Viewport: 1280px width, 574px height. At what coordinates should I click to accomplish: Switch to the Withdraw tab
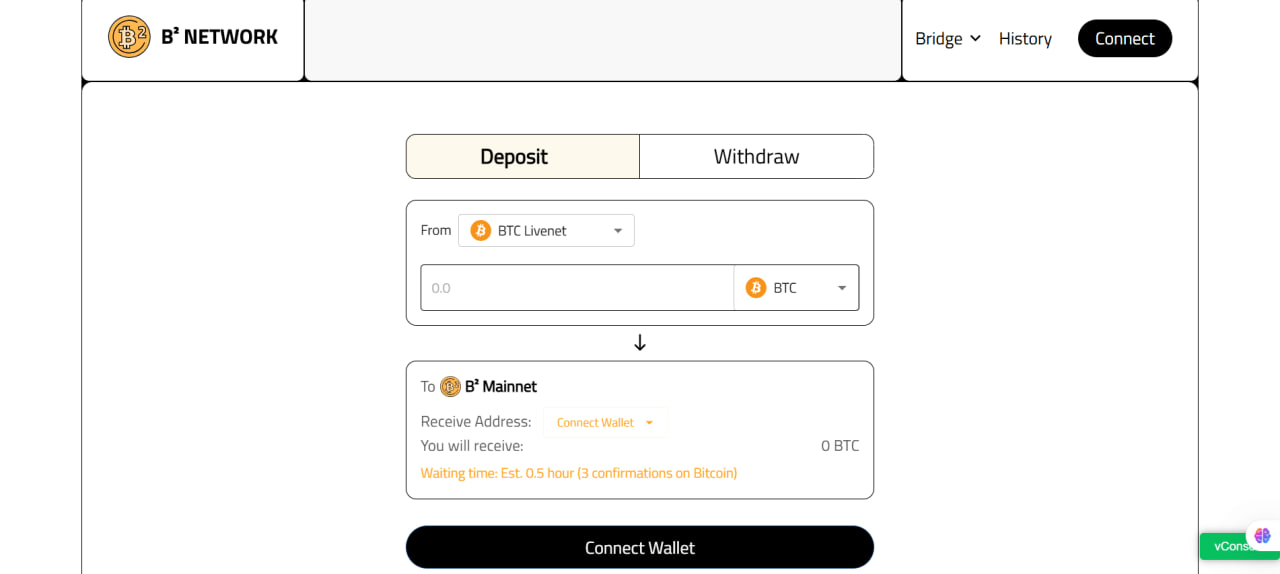coord(756,157)
